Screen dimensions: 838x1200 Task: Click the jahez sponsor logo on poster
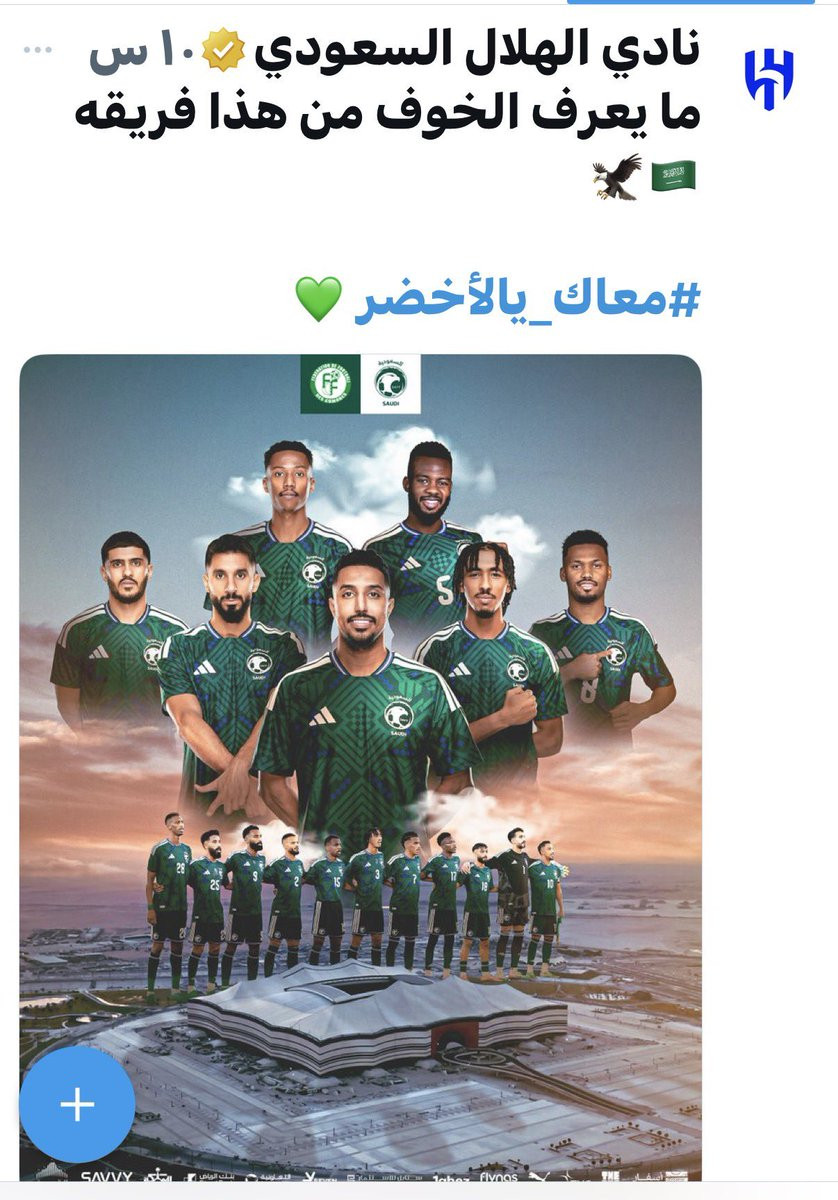point(448,1178)
